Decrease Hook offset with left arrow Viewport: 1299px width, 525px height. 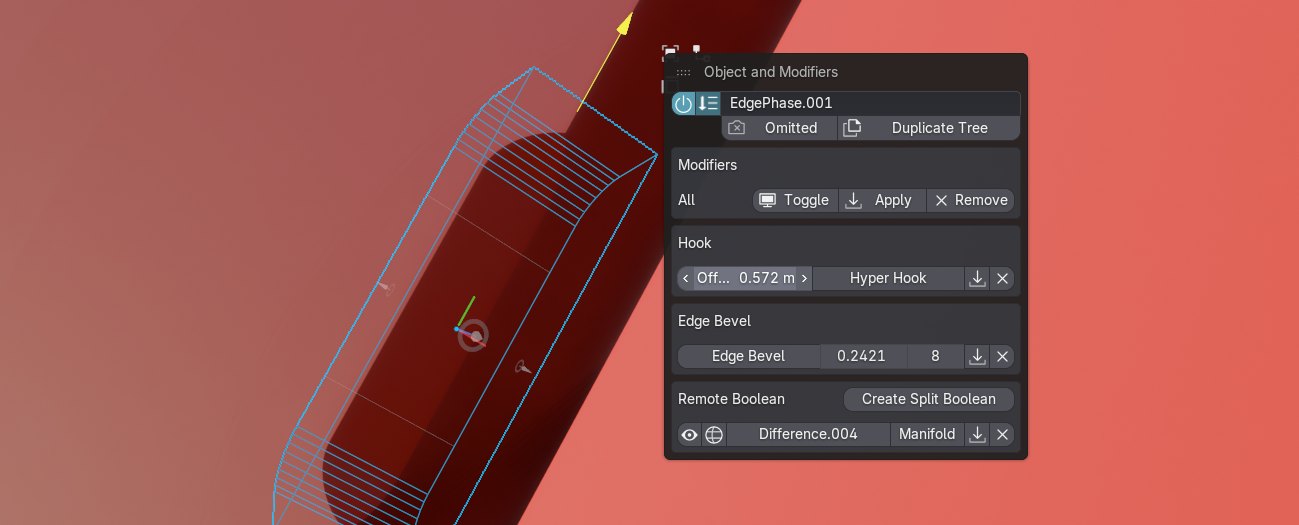[685, 278]
